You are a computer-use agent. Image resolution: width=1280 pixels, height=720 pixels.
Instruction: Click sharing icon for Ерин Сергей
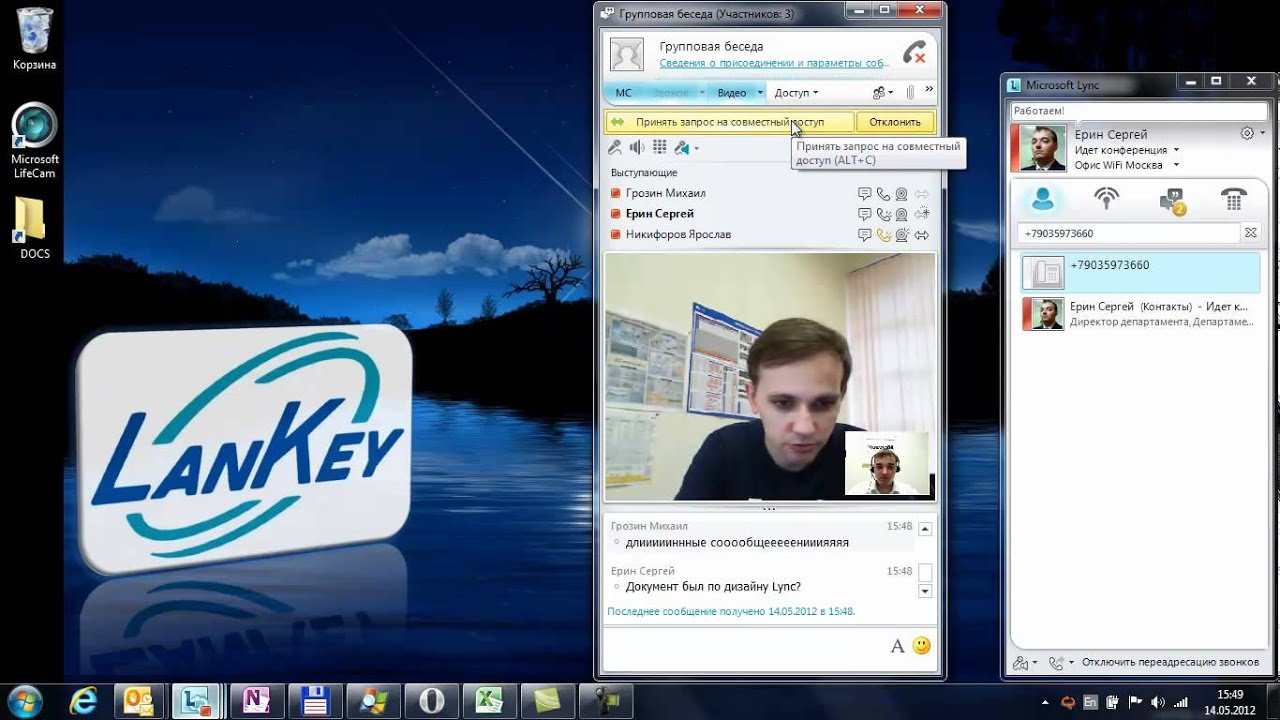[922, 214]
